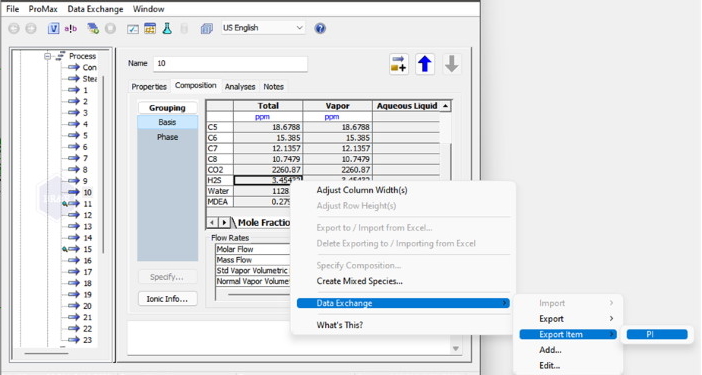The width and height of the screenshot is (702, 375).
Task: Click the tree panel vertical scrollbar
Action: pyautogui.click(x=104, y=166)
